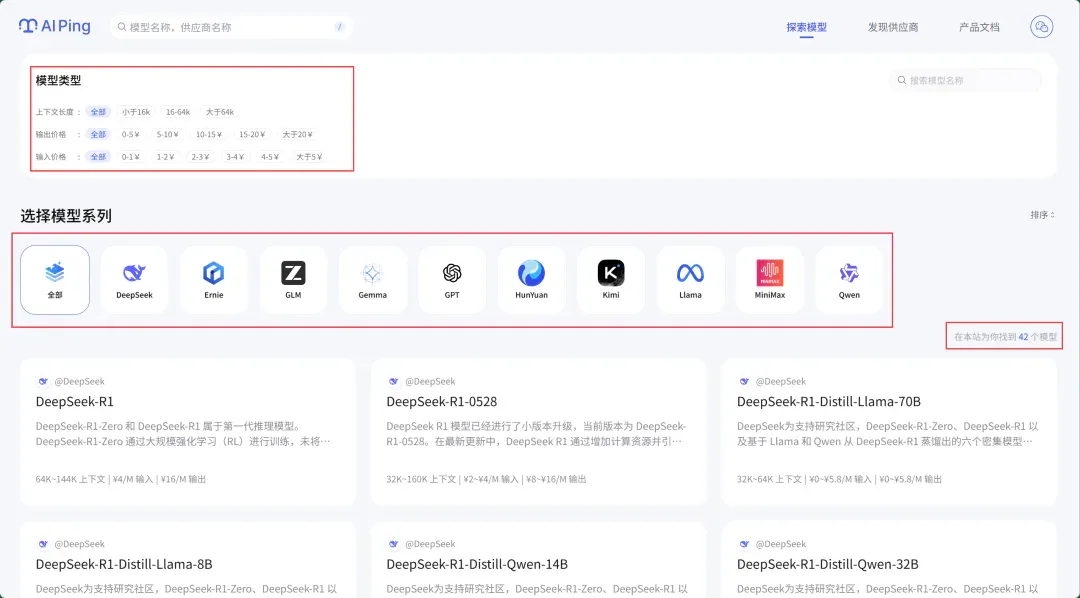
Task: Open the DeepSeek-R1-Distill-Llama-8B model title
Action: pyautogui.click(x=124, y=564)
